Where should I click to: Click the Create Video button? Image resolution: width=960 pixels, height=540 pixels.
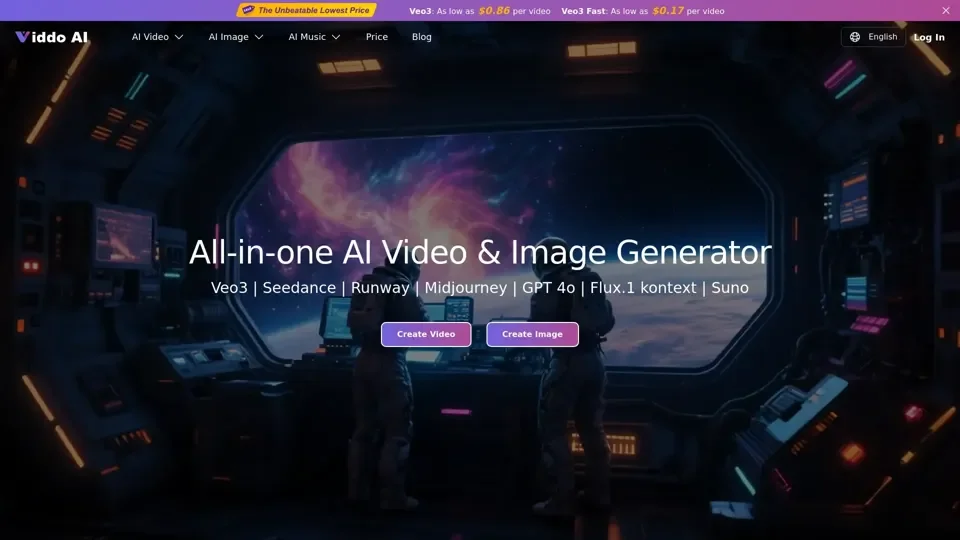pos(426,334)
